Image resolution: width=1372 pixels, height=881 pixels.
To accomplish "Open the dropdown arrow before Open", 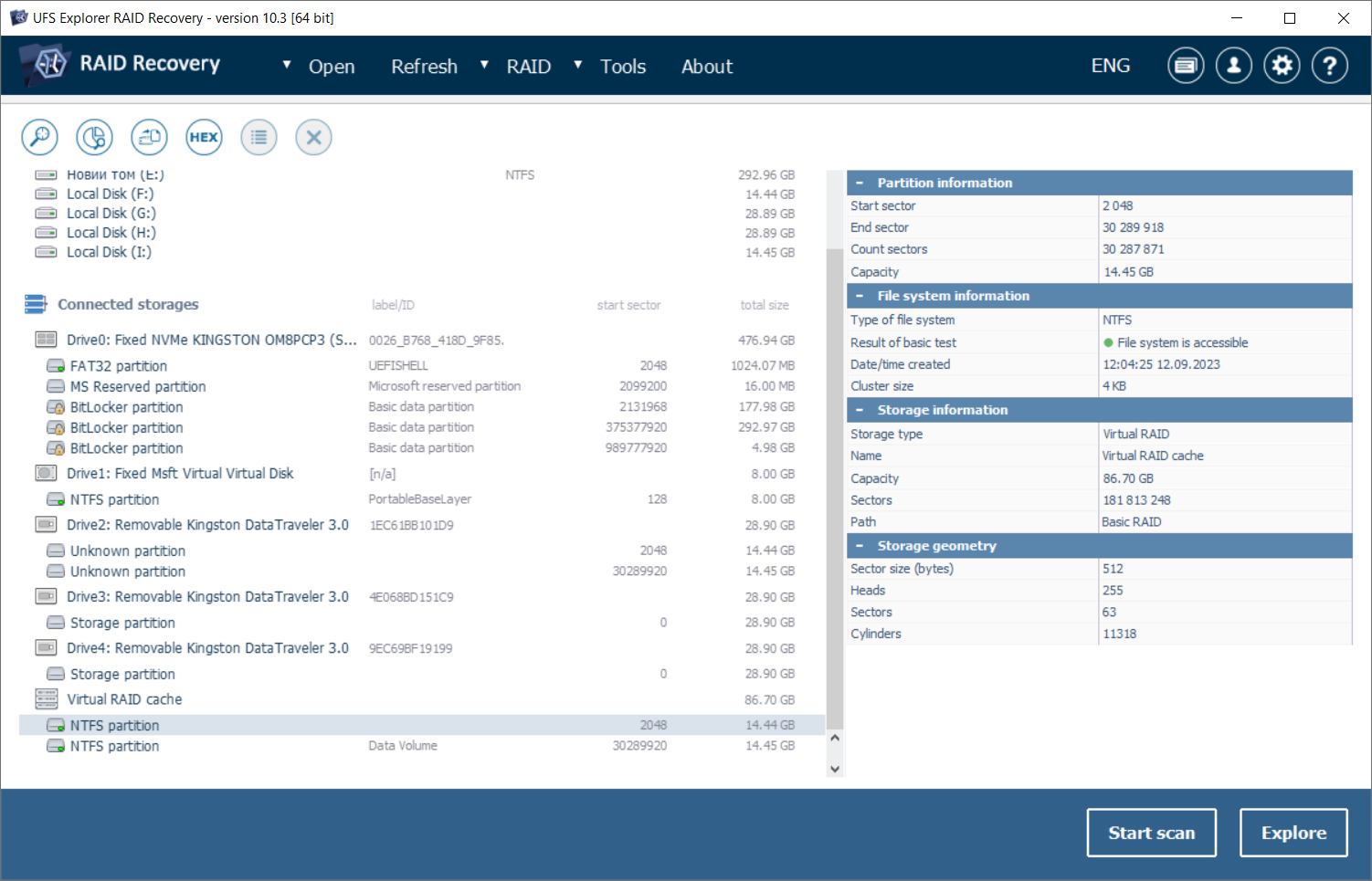I will click(x=287, y=65).
